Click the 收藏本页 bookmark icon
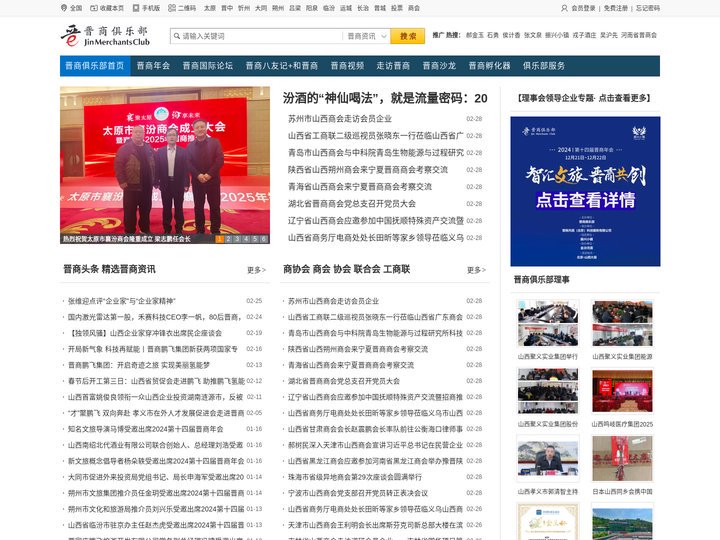Image resolution: width=720 pixels, height=540 pixels. [x=94, y=8]
